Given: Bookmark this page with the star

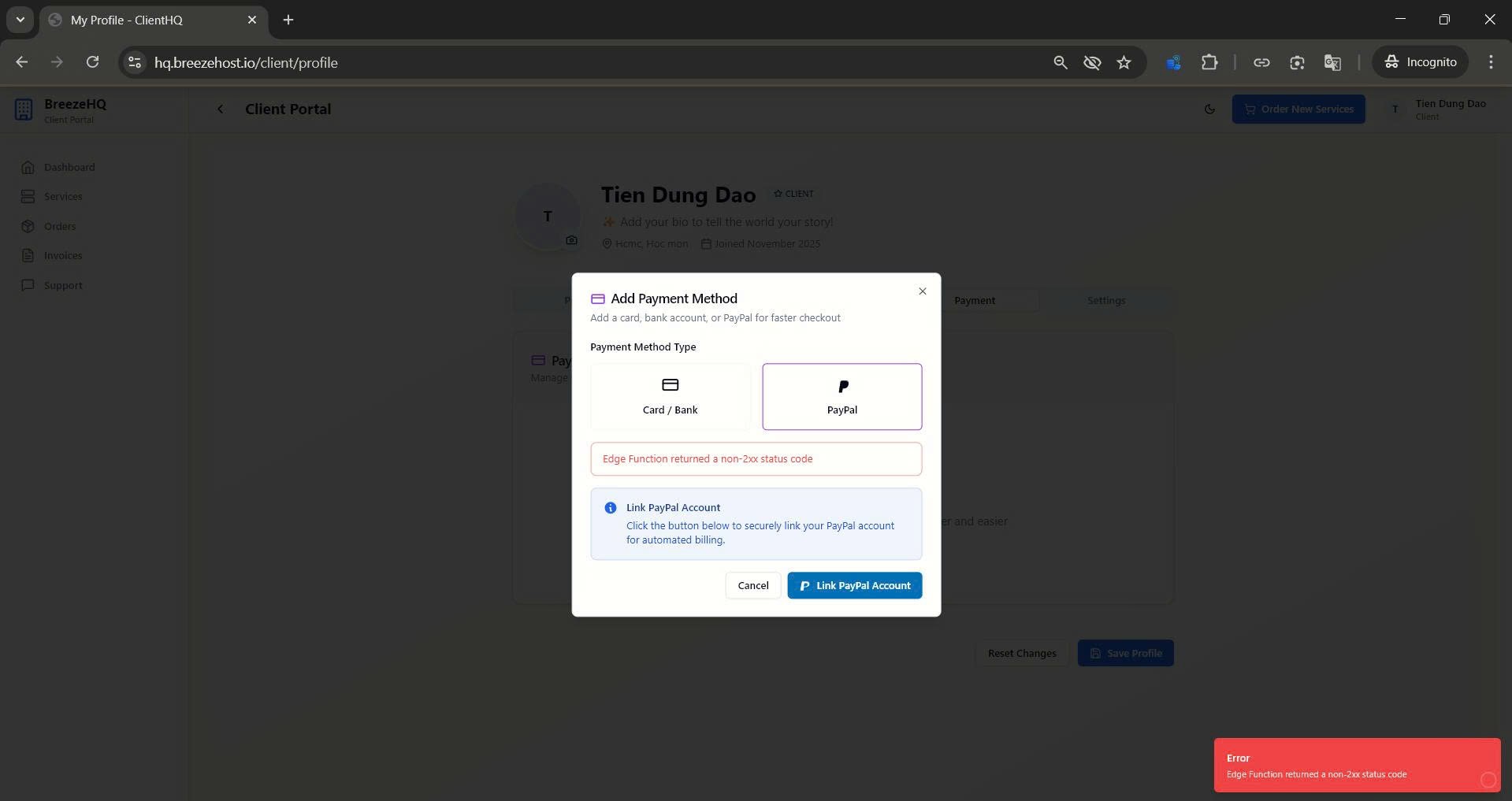Looking at the screenshot, I should tap(1124, 62).
